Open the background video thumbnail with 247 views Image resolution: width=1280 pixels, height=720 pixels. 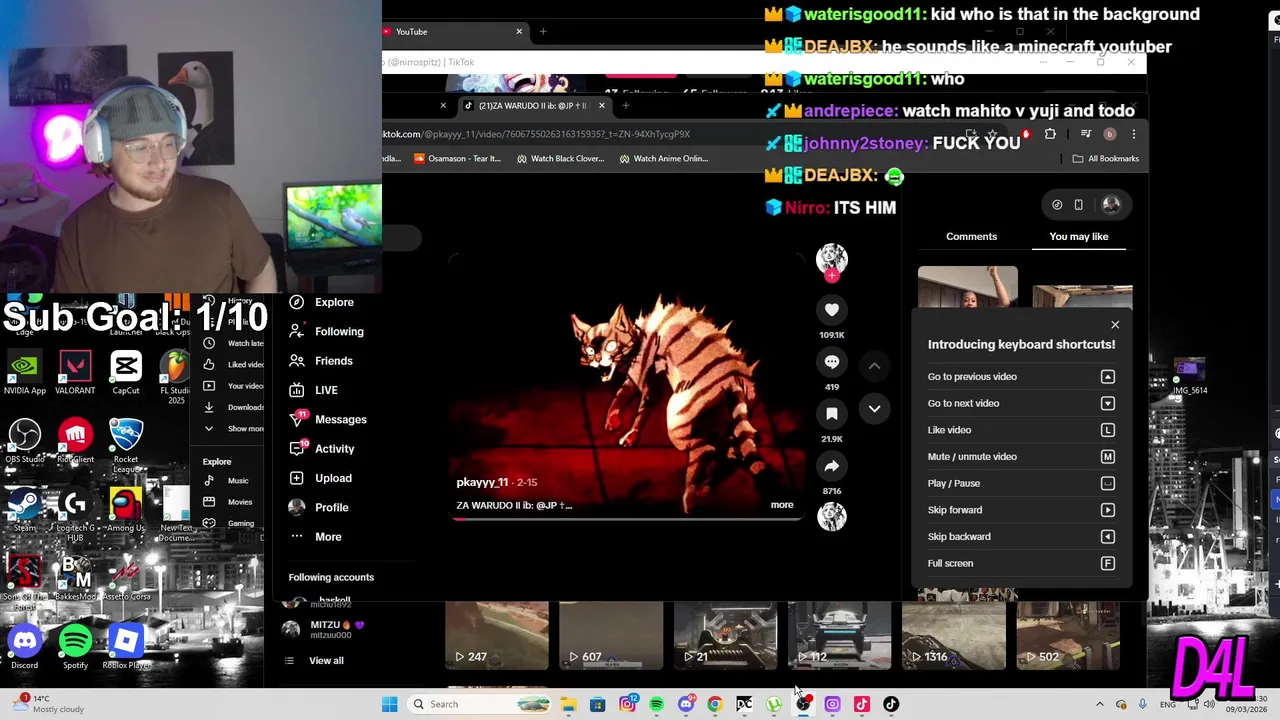pos(497,636)
